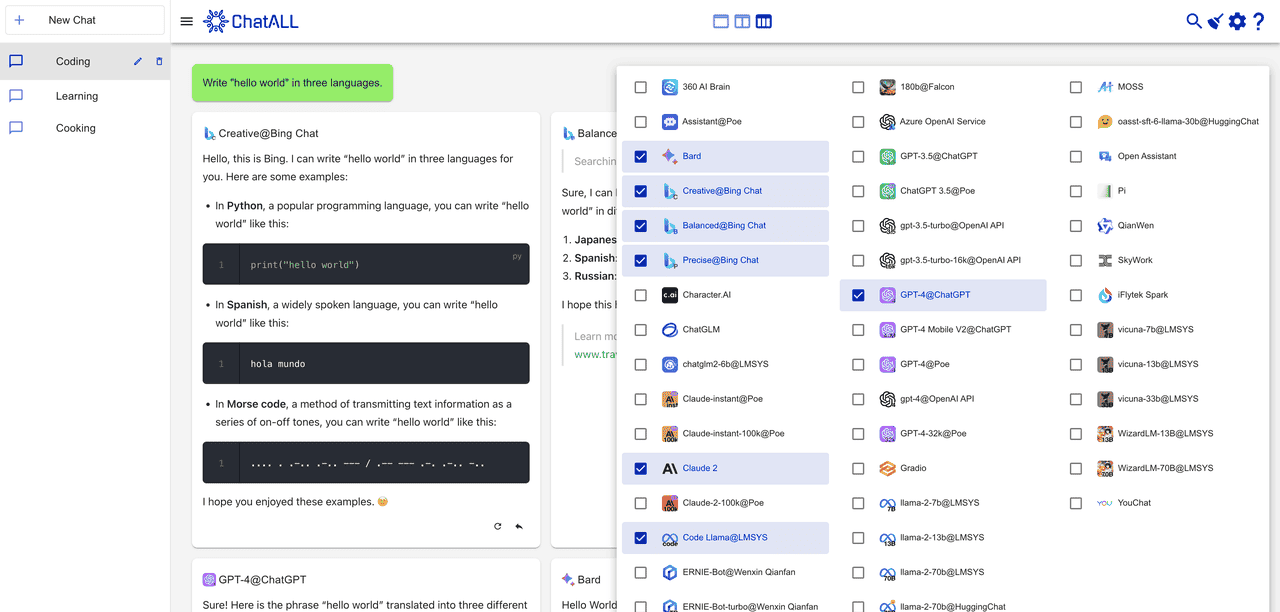
Task: Select the Cooking chat in the sidebar
Action: (76, 128)
